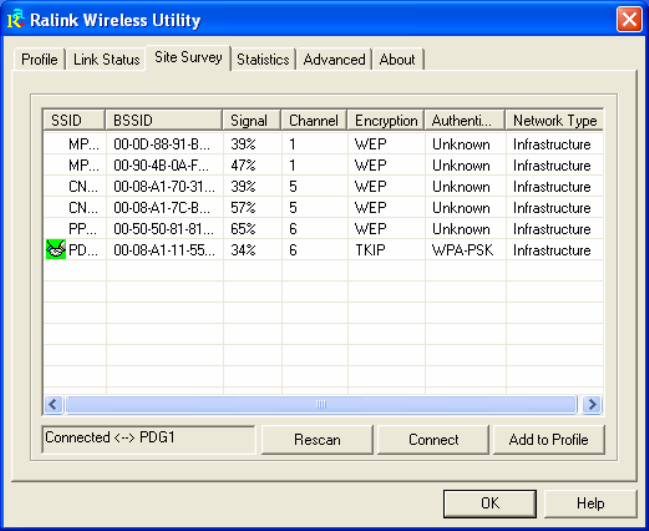Click the connected handshake icon beside PD... network

[x=55, y=250]
